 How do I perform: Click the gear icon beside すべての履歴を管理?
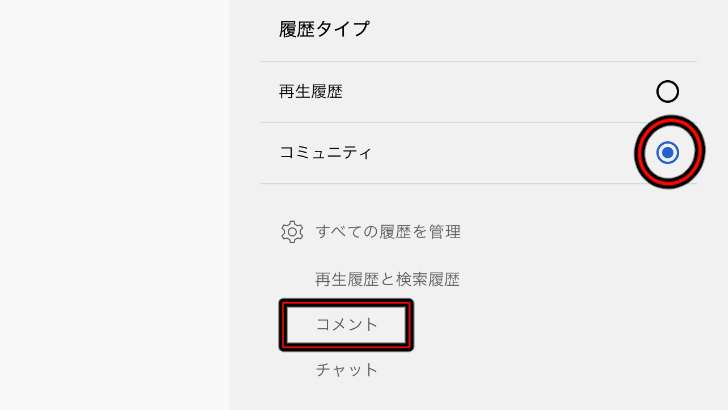[x=292, y=232]
